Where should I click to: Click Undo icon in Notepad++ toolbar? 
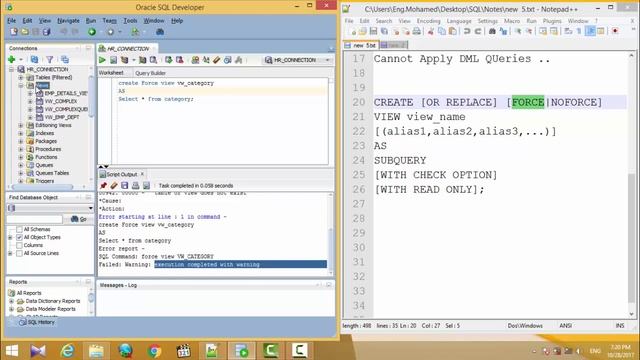(x=467, y=31)
